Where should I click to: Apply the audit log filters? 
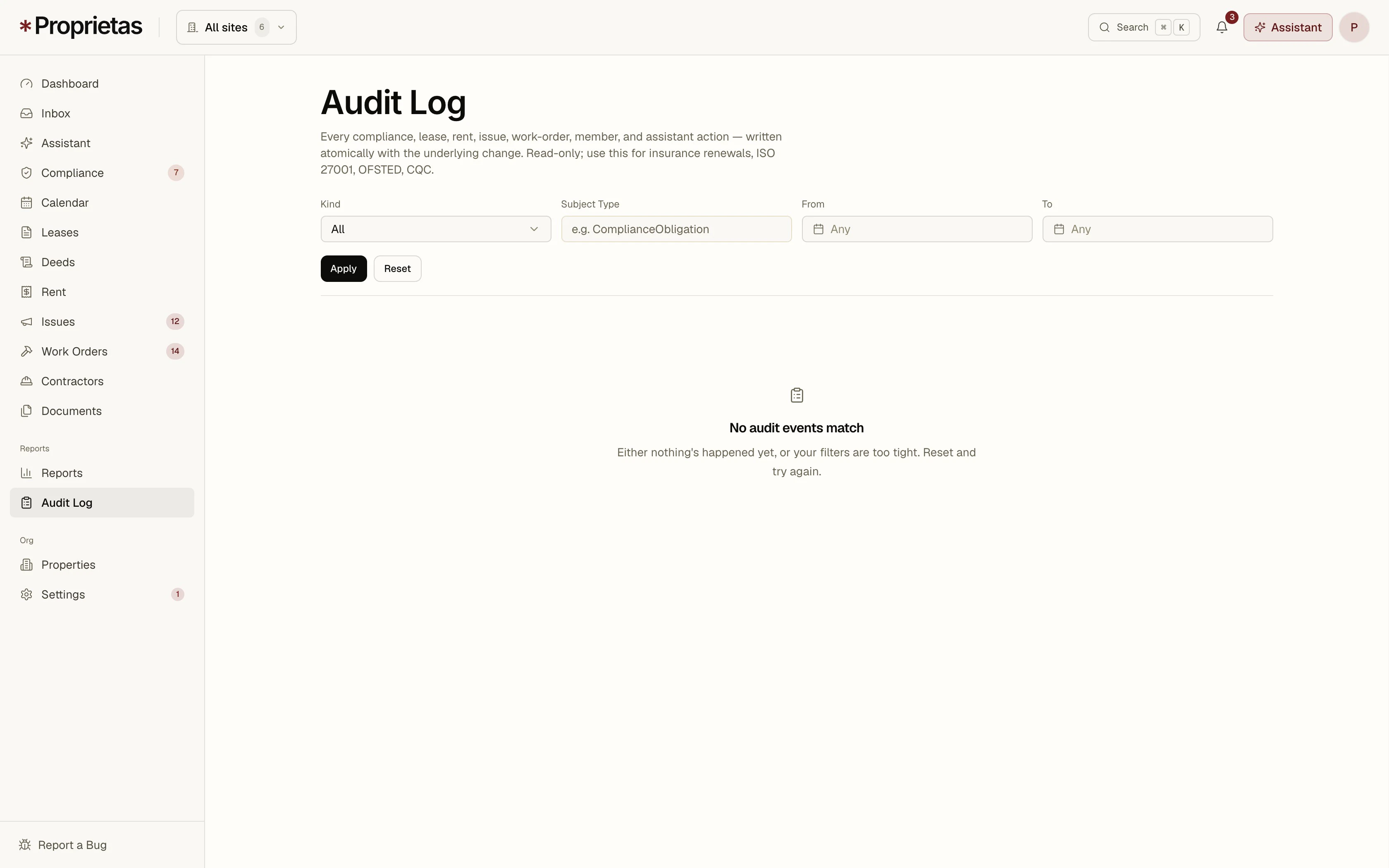[x=344, y=269]
